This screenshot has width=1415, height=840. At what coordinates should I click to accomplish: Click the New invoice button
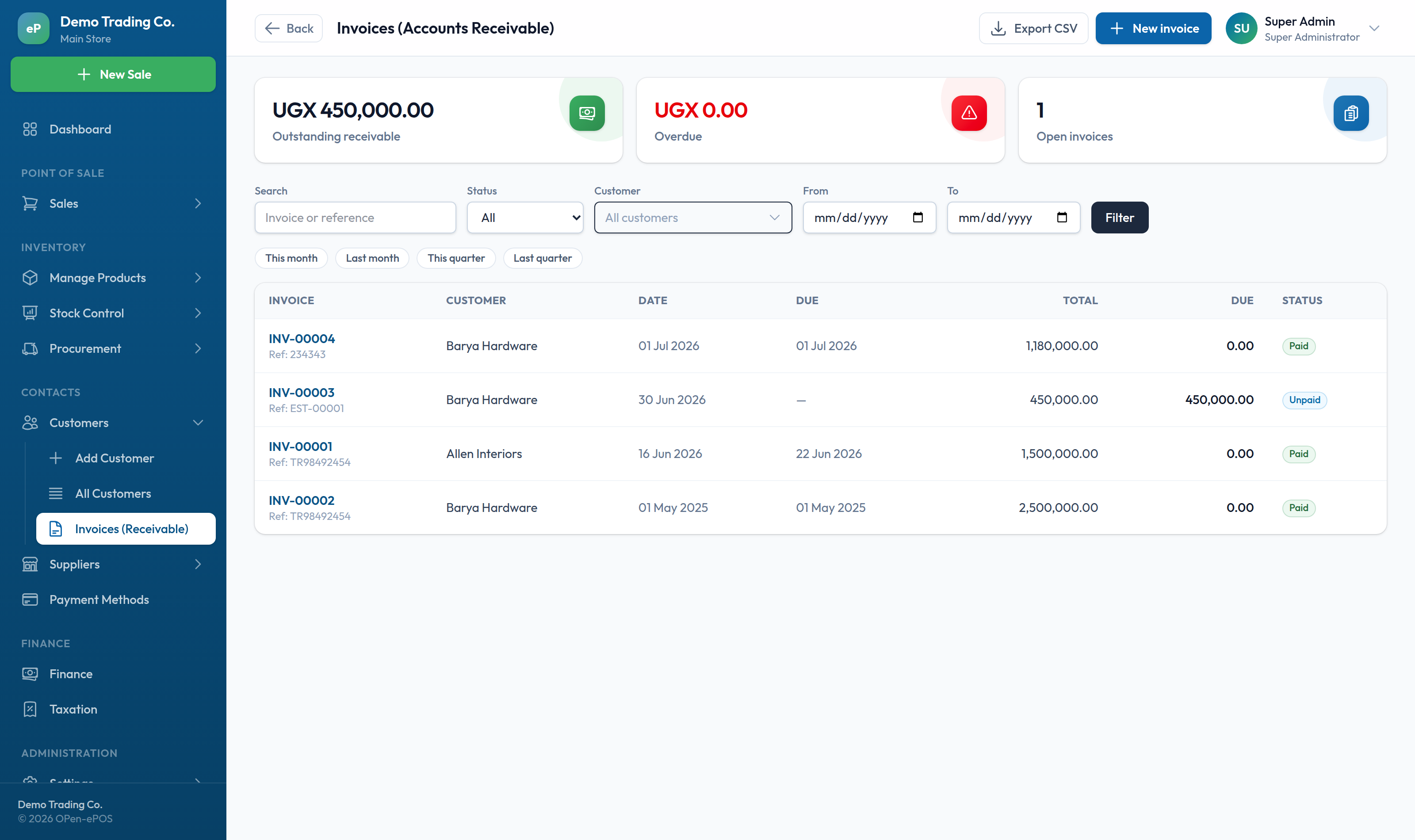click(1154, 28)
